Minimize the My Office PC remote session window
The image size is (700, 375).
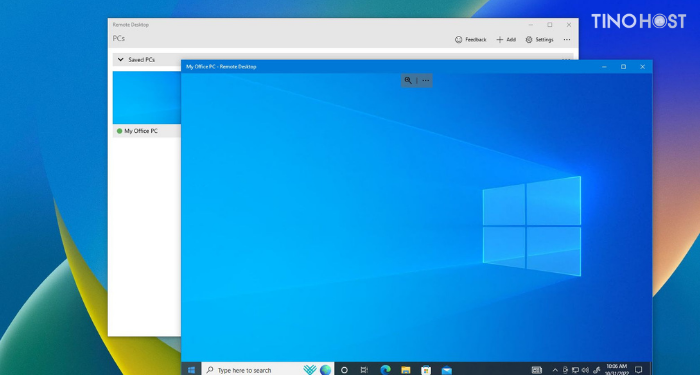click(x=604, y=67)
